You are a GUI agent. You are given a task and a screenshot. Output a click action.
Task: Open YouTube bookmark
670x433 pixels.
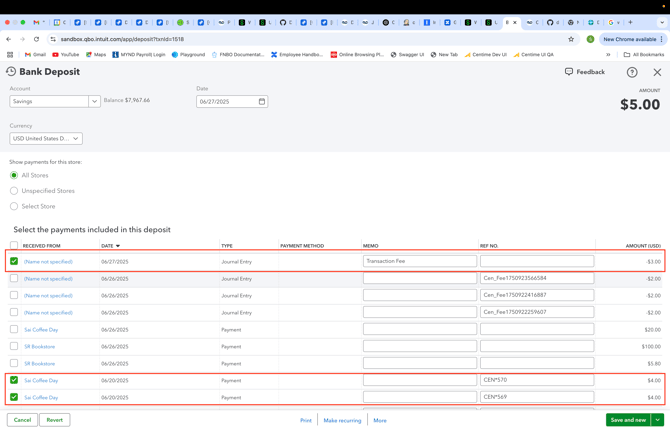point(66,55)
